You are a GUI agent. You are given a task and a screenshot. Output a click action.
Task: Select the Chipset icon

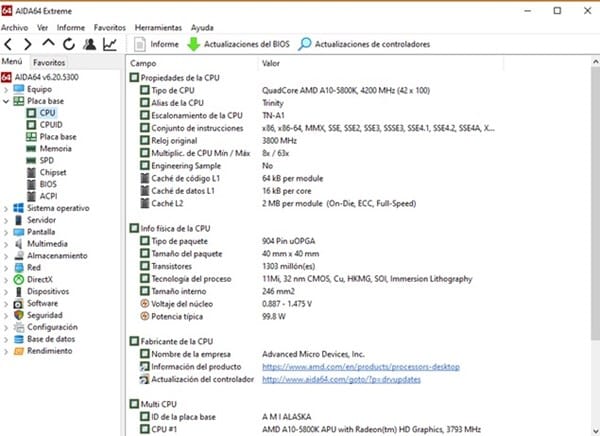click(31, 172)
